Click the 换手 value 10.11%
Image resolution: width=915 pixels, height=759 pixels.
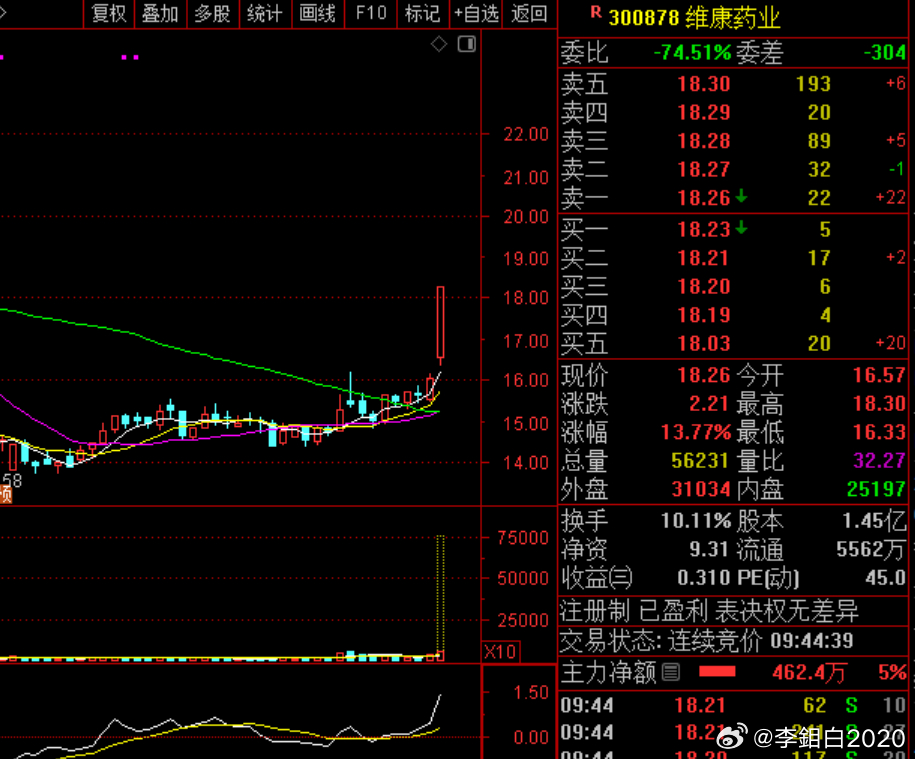click(x=696, y=521)
